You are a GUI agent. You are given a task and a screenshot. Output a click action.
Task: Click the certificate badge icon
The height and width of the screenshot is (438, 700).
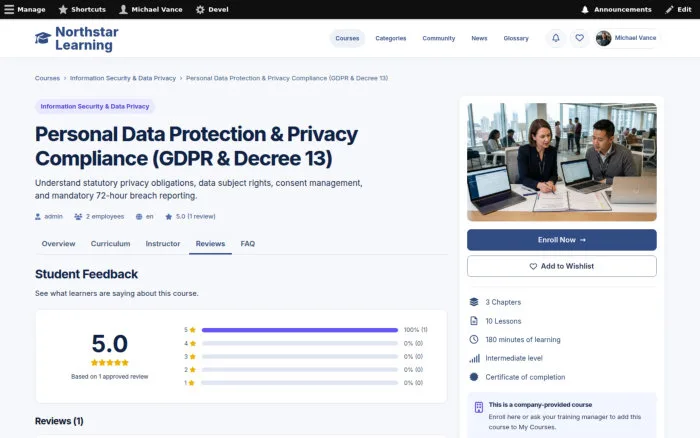474,377
